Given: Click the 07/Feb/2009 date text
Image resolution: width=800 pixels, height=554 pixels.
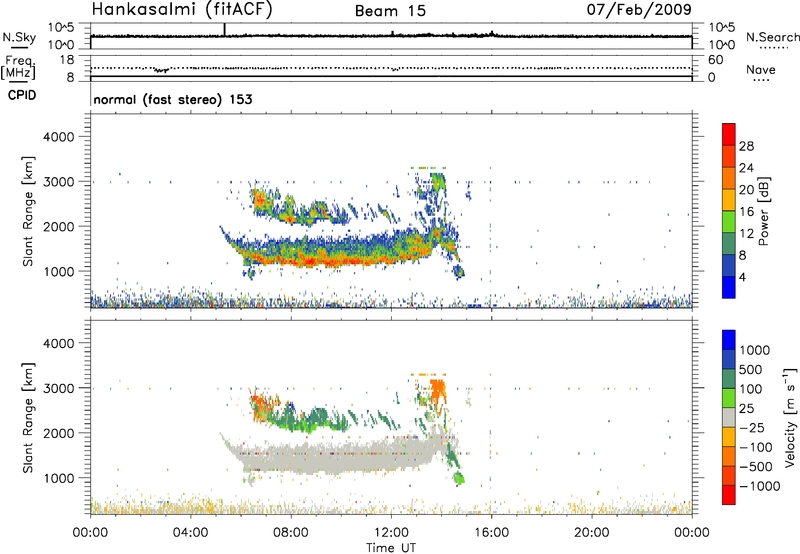Looking at the screenshot, I should [x=639, y=9].
